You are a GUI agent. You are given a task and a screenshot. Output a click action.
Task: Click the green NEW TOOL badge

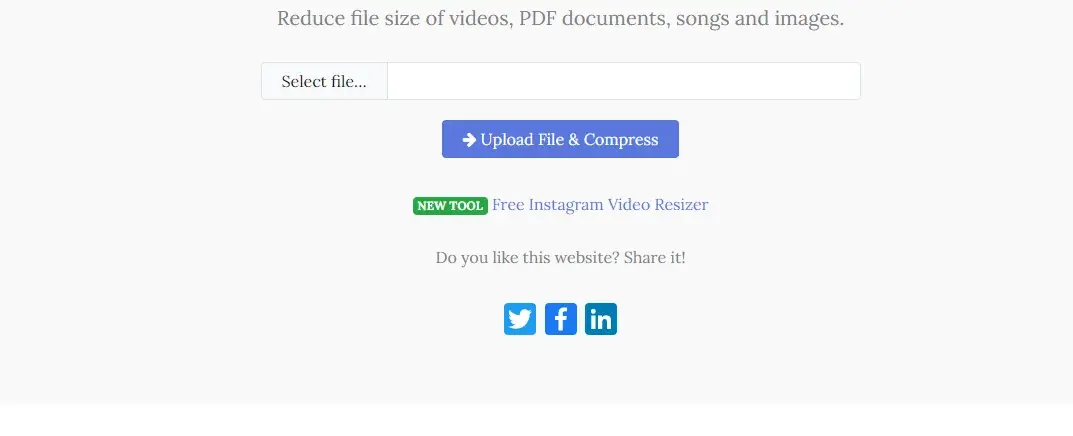tap(450, 205)
